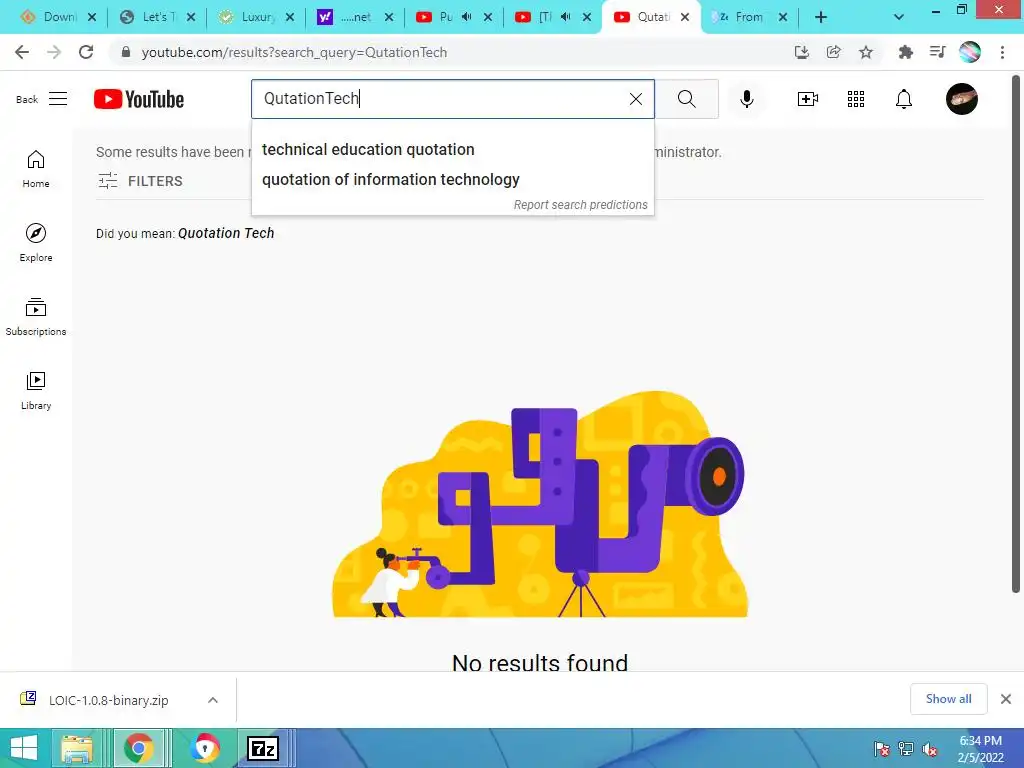Open Windows Start button

24,748
